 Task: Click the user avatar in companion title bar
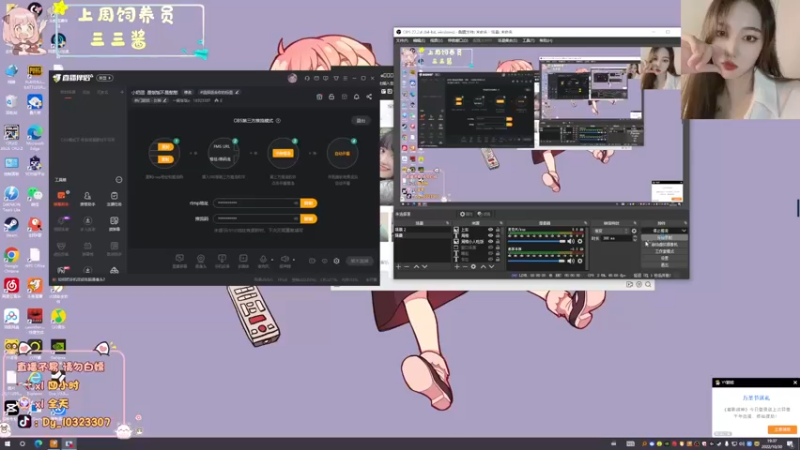pyautogui.click(x=292, y=78)
